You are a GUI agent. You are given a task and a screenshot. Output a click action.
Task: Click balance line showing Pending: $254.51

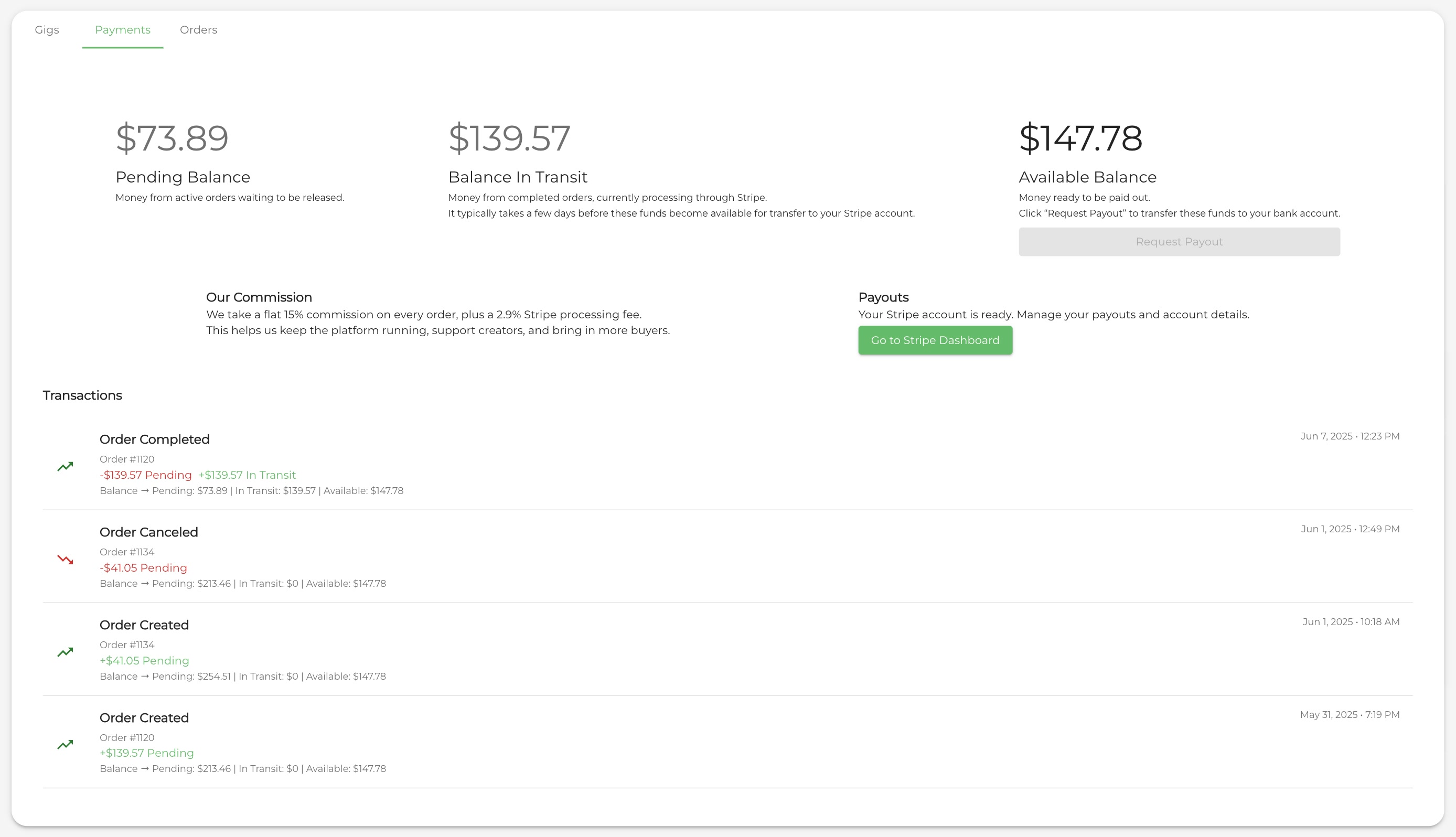pyautogui.click(x=242, y=677)
